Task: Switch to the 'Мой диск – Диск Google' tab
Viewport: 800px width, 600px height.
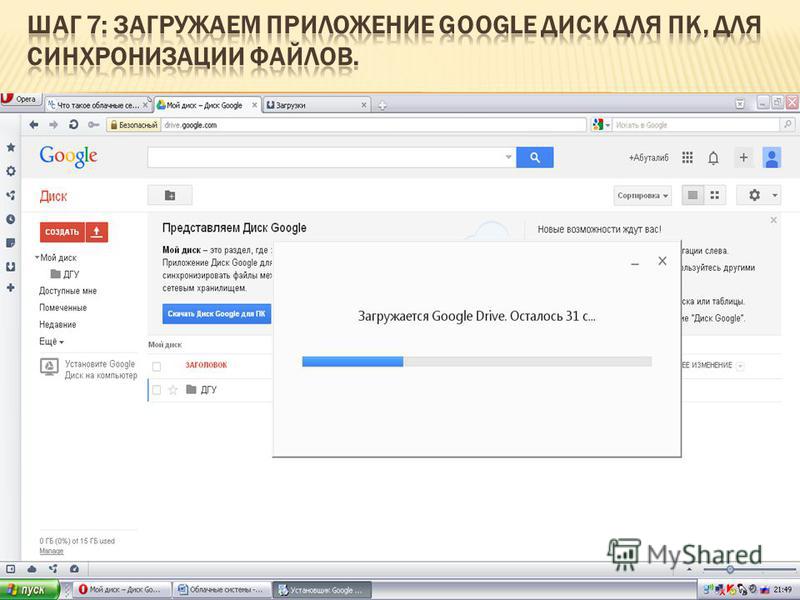Action: click(x=207, y=105)
